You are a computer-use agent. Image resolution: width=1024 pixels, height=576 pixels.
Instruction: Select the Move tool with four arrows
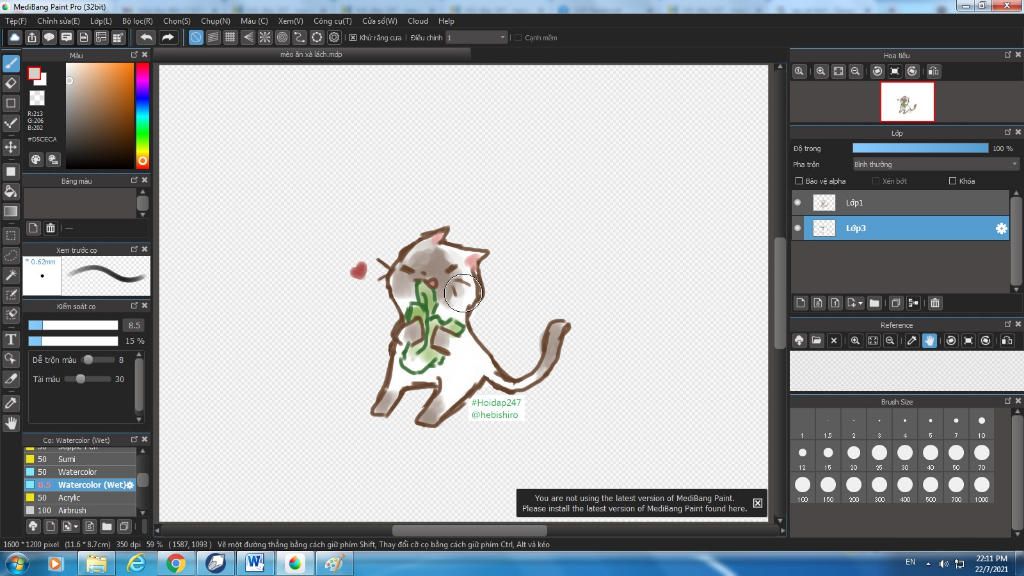(x=11, y=147)
